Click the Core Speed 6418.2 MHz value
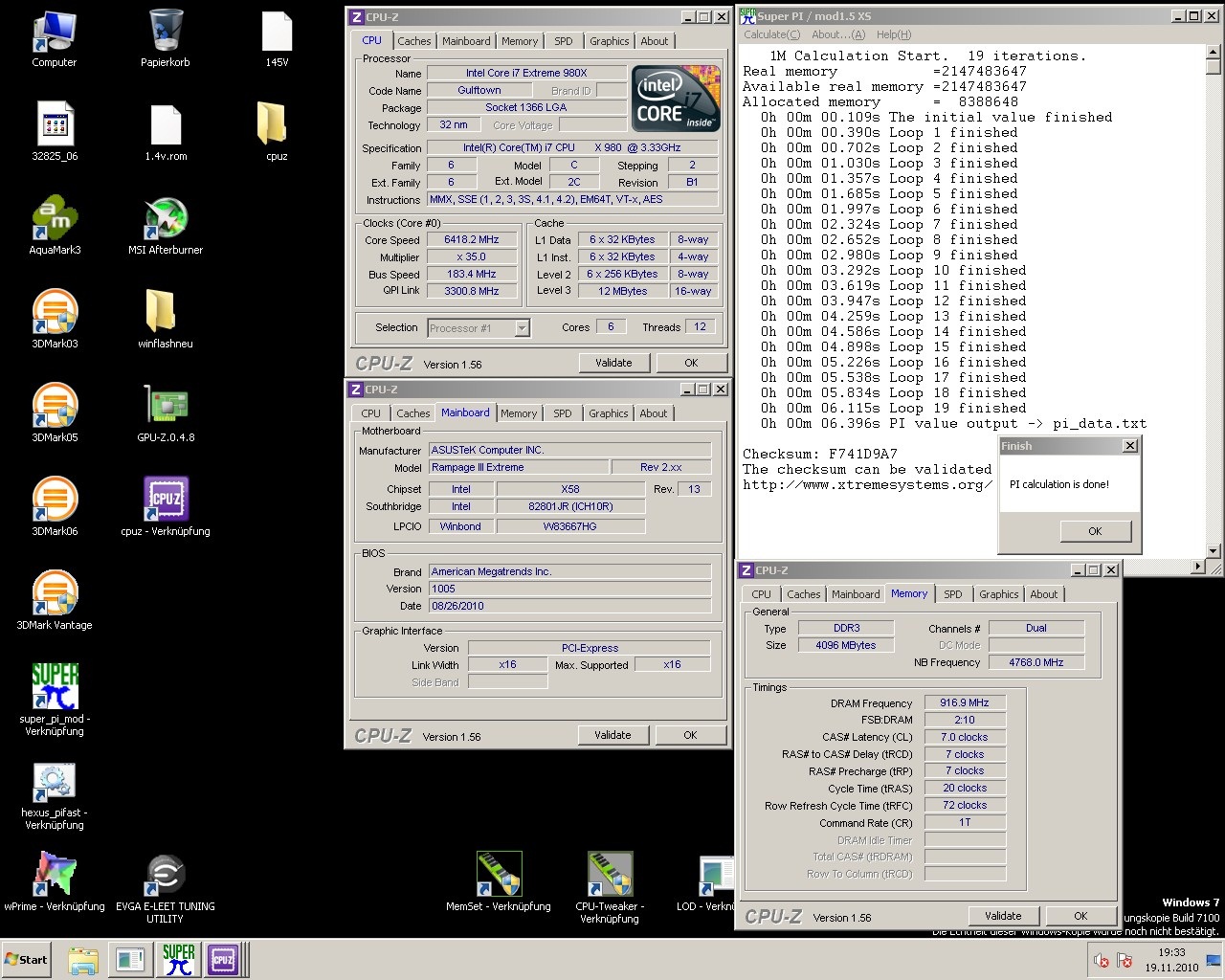The height and width of the screenshot is (980, 1225). tap(472, 240)
